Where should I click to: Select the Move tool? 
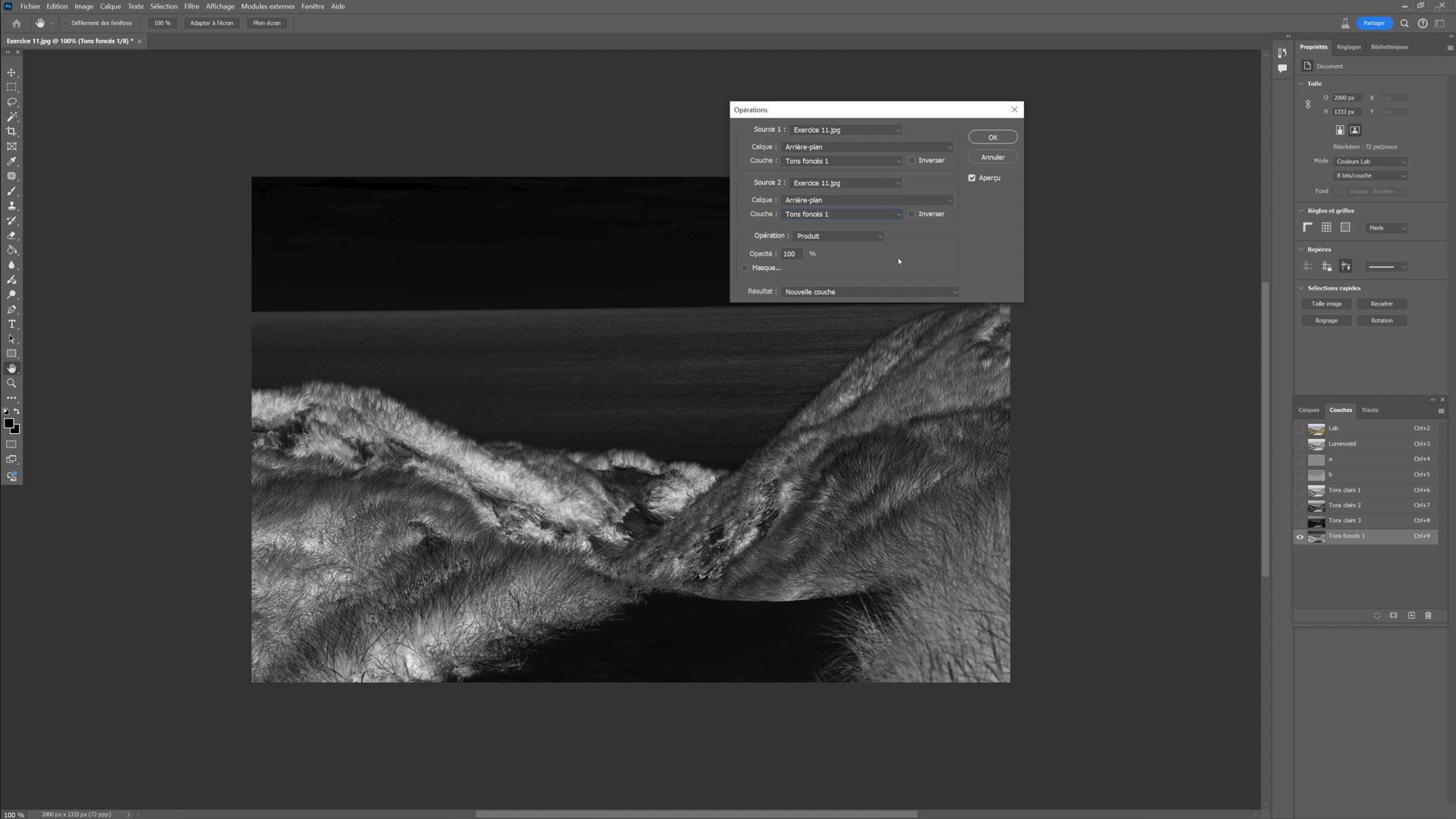point(11,73)
